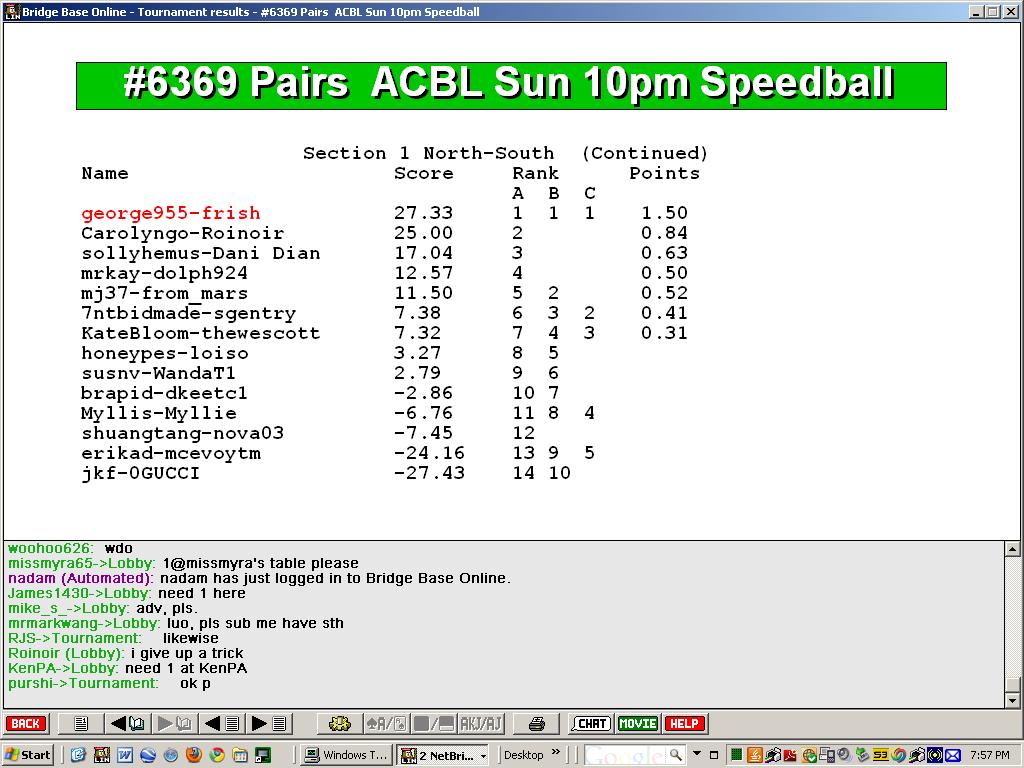
Task: Open the results list page icon
Action: pyautogui.click(x=81, y=724)
